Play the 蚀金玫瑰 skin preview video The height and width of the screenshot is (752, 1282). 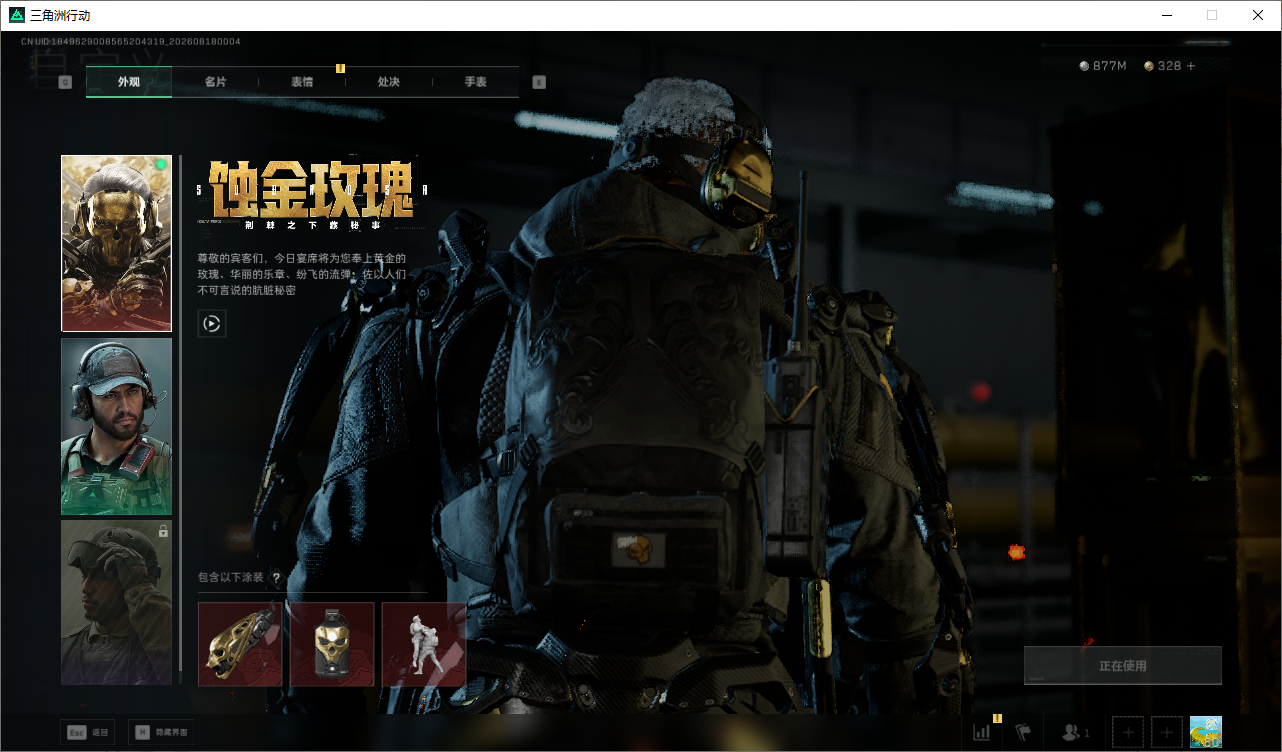pos(212,323)
